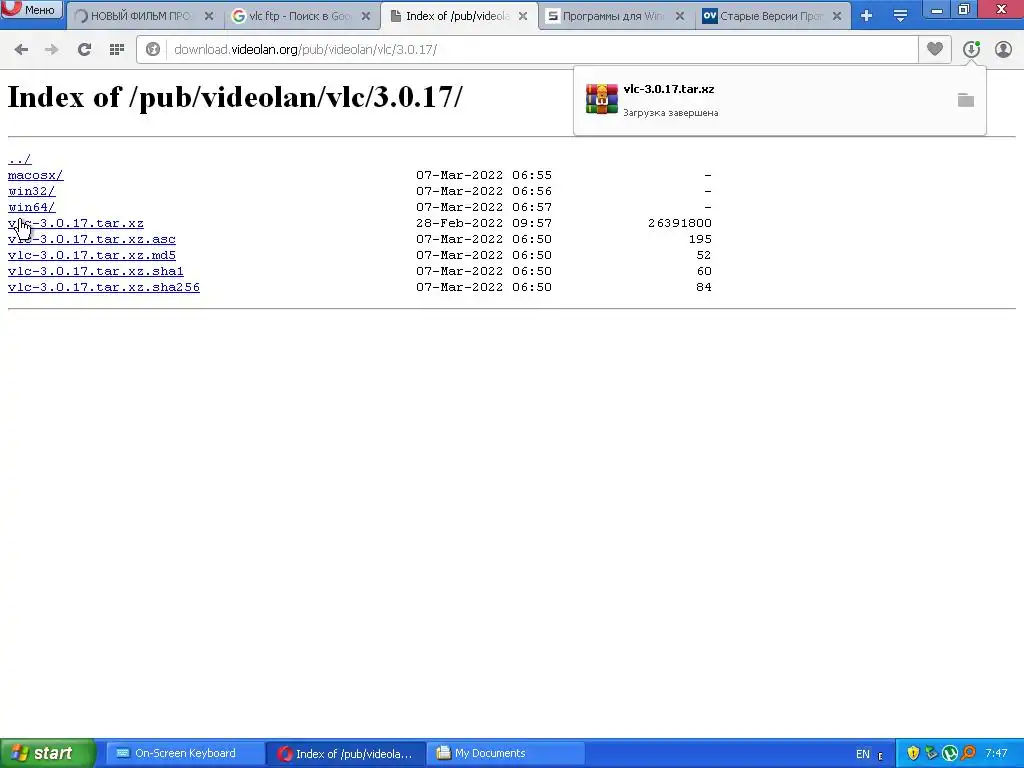1024x768 pixels.
Task: Open the win32/ directory link
Action: click(32, 191)
